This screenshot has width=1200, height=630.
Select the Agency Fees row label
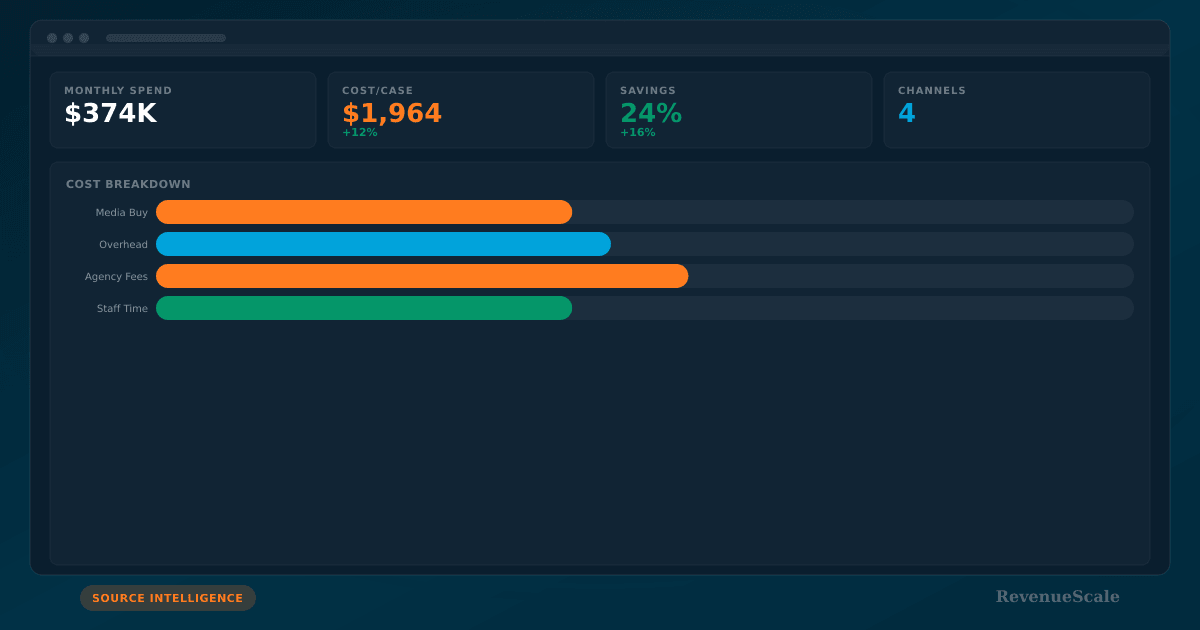tap(116, 277)
